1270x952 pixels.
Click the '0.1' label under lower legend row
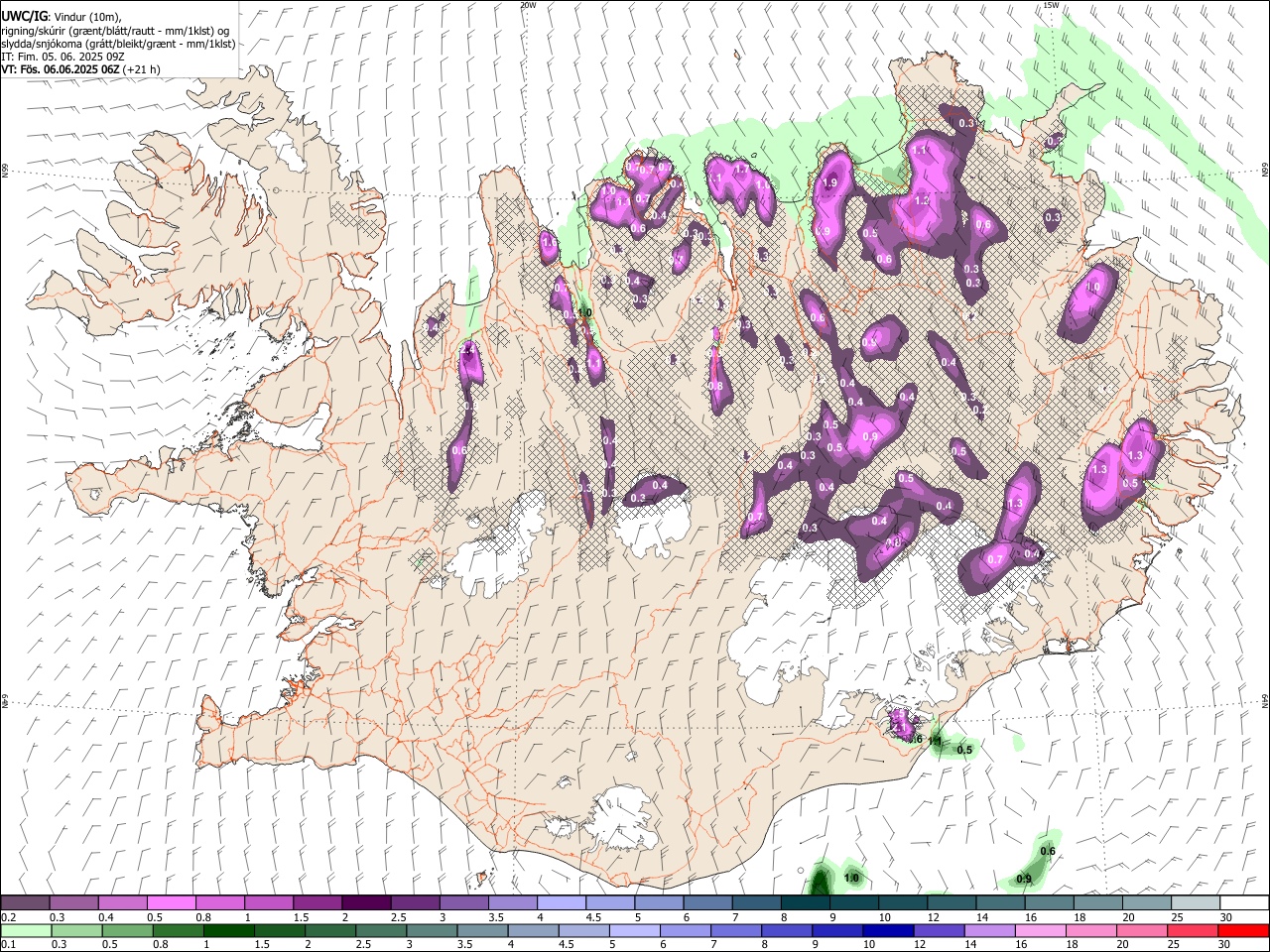pyautogui.click(x=8, y=945)
